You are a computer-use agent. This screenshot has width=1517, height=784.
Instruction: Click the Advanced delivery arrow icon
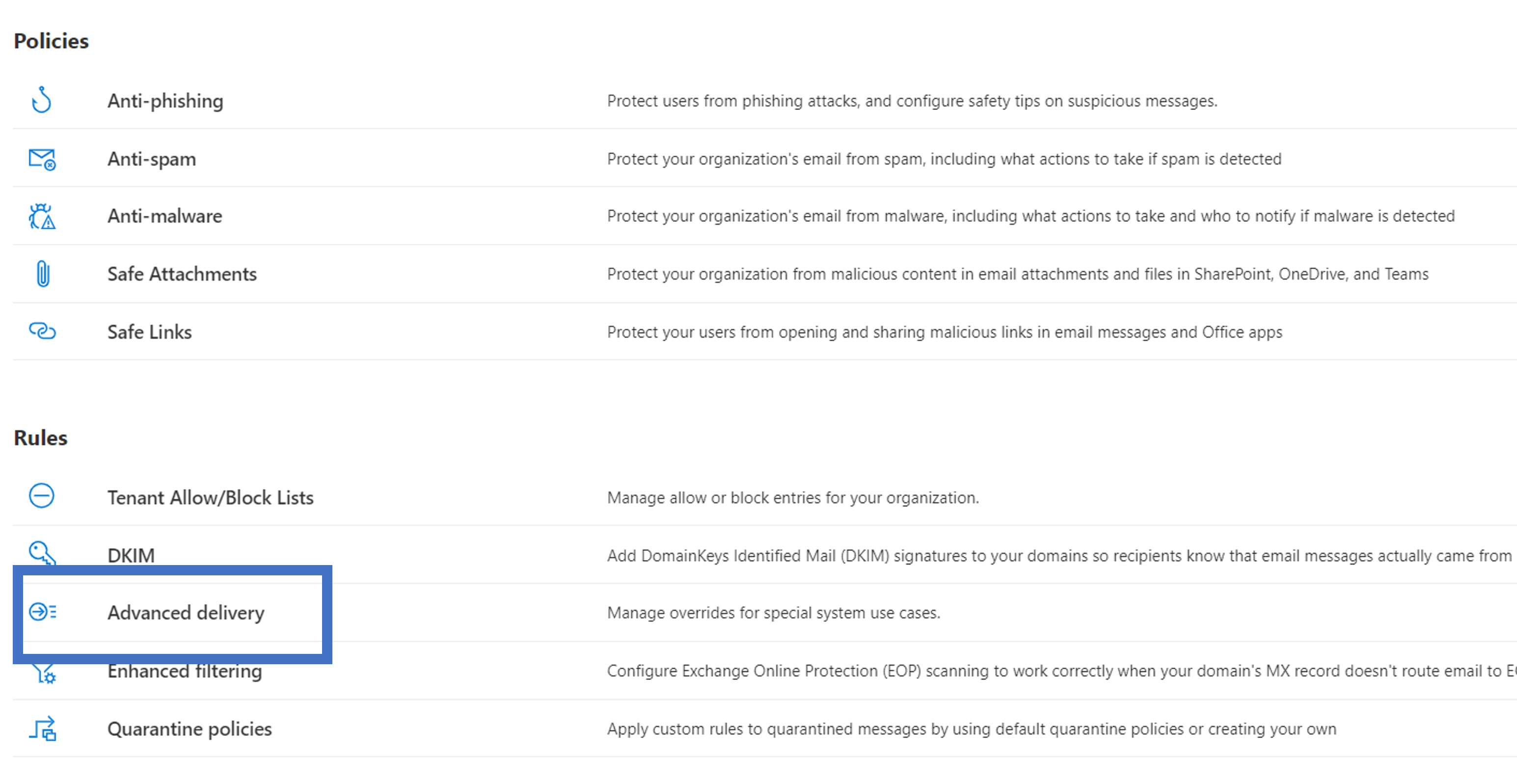[42, 612]
